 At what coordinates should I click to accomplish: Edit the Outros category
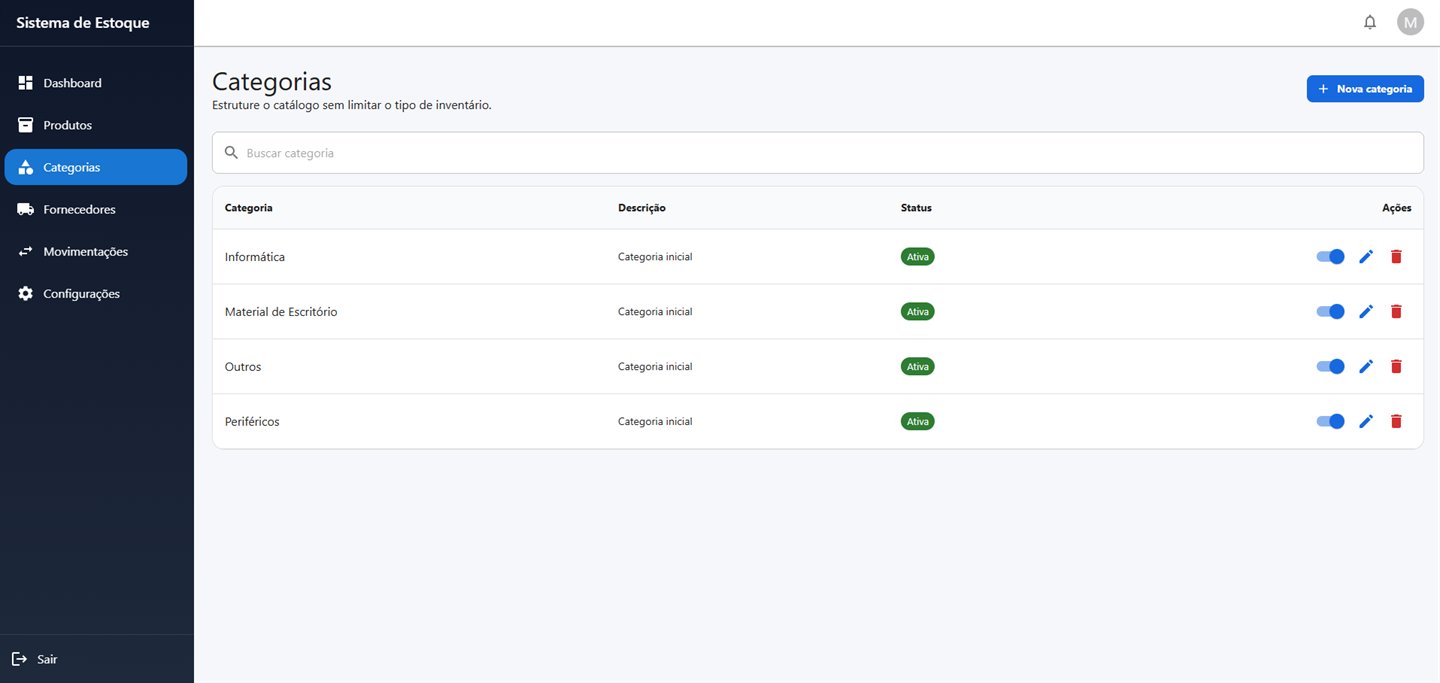pos(1366,367)
